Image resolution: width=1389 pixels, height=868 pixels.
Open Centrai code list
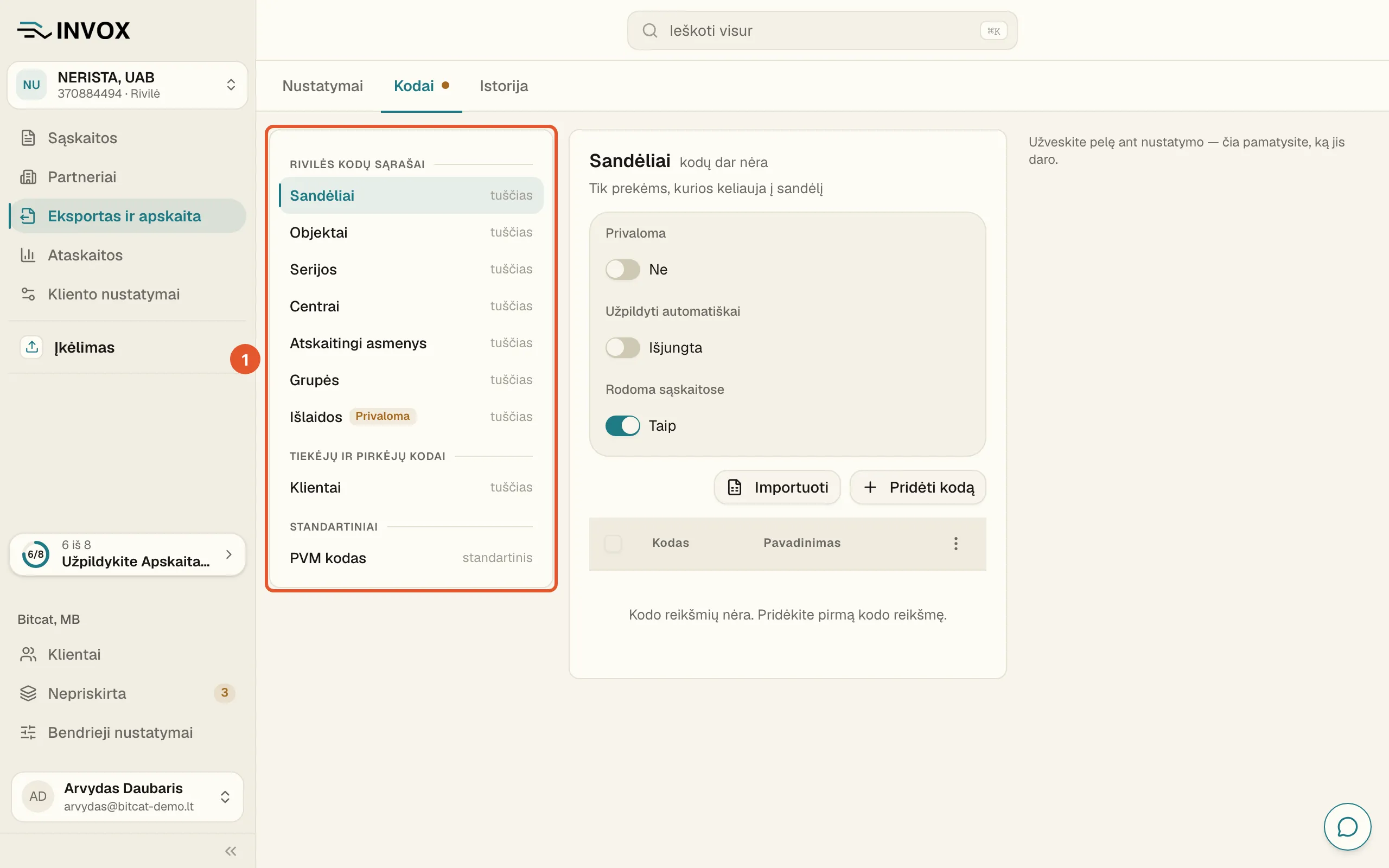pos(411,306)
